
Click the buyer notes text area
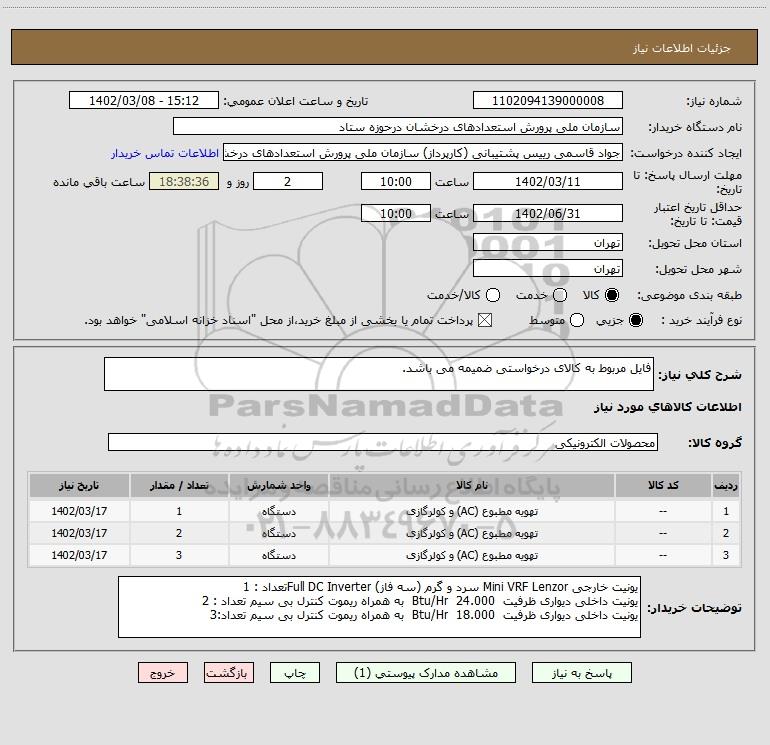(379, 607)
